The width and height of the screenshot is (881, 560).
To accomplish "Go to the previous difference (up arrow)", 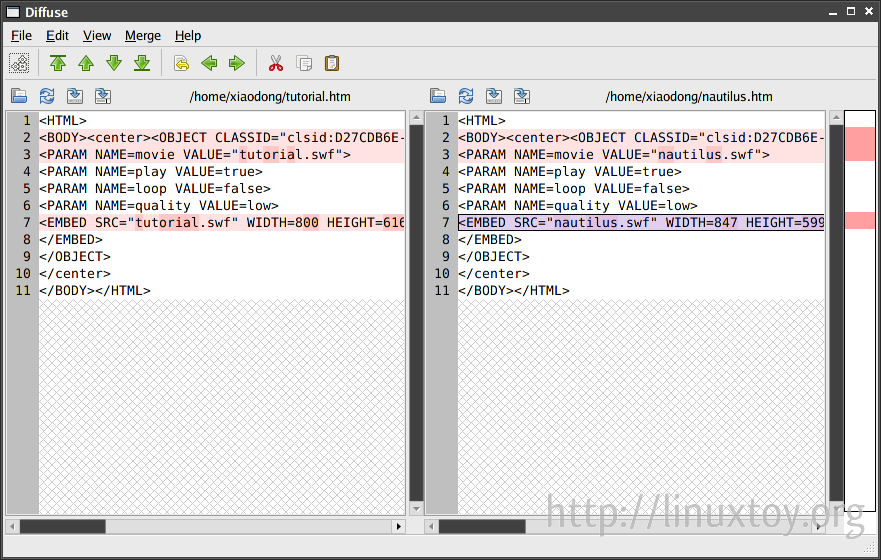I will [86, 63].
